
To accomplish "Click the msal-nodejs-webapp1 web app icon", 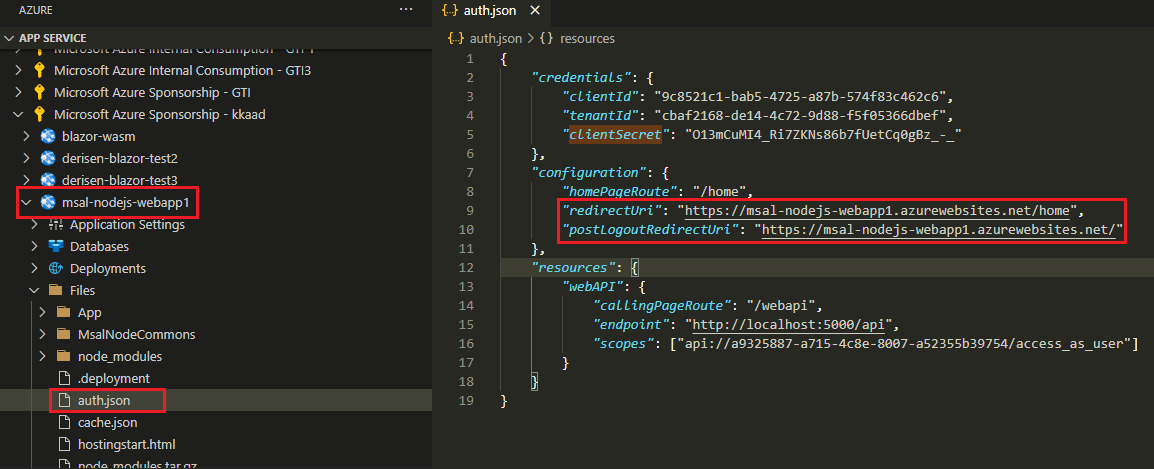I will 49,202.
